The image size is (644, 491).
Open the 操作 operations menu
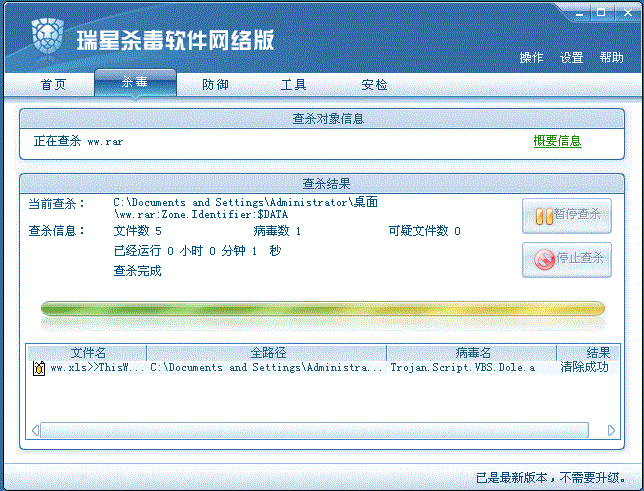click(x=531, y=58)
